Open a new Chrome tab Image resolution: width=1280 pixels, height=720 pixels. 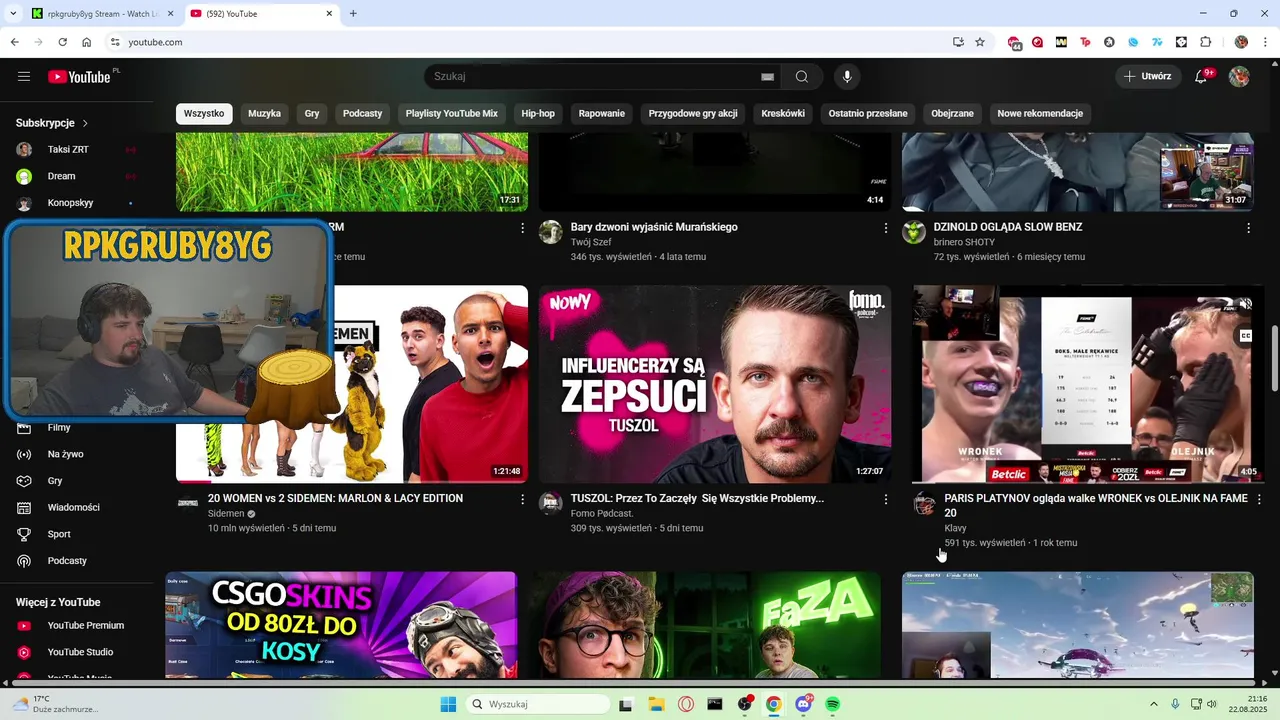(x=353, y=13)
